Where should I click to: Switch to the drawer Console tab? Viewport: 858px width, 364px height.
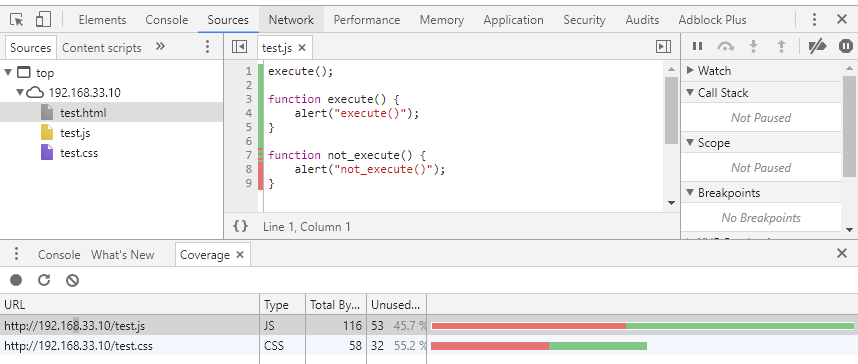[59, 255]
